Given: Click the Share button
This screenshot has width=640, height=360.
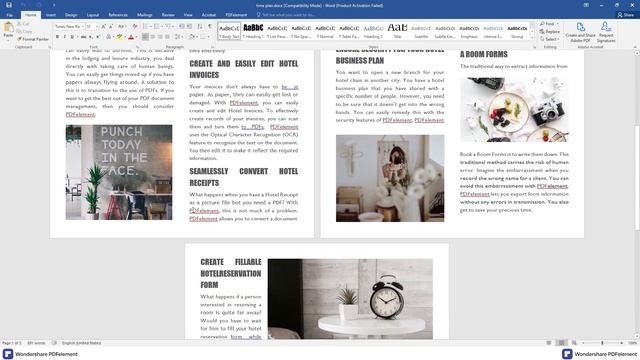Looking at the screenshot, I should tap(625, 15).
